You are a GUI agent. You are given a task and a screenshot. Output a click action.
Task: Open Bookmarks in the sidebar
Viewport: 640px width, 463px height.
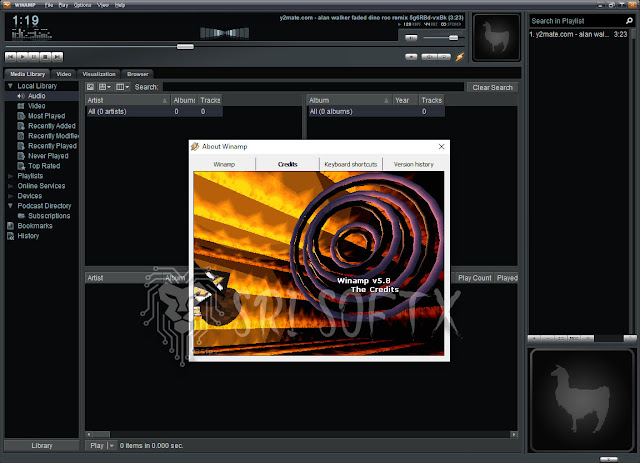(x=35, y=226)
